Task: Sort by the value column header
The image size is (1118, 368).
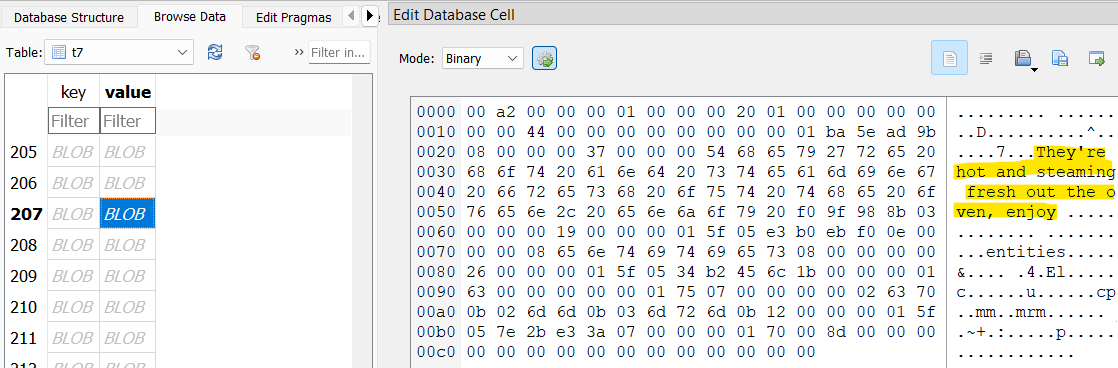Action: (x=128, y=92)
